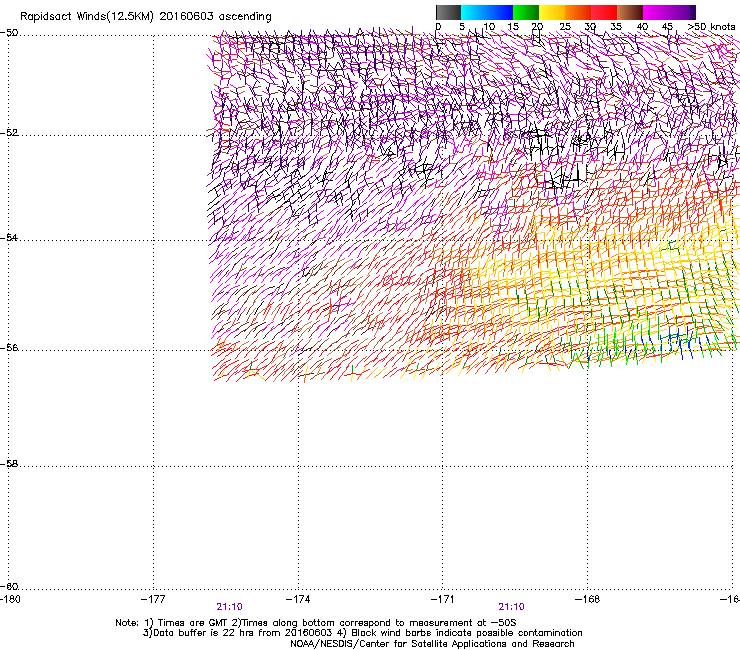Click the '-58' latitude axis label

[x=9, y=464]
